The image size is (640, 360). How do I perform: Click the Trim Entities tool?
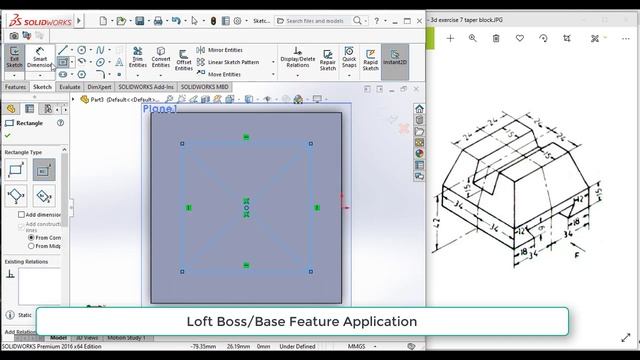[138, 58]
